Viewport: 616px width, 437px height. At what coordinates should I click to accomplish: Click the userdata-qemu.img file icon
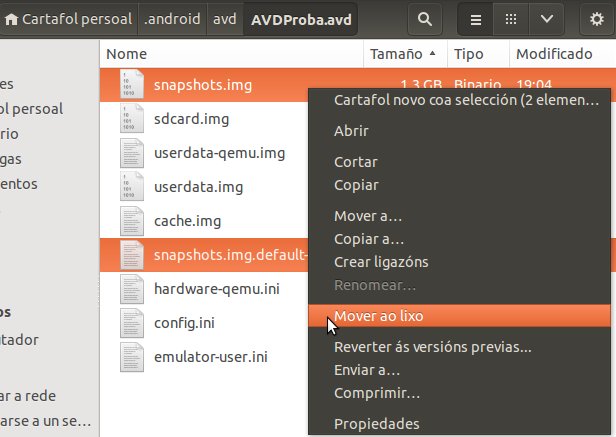coord(132,153)
